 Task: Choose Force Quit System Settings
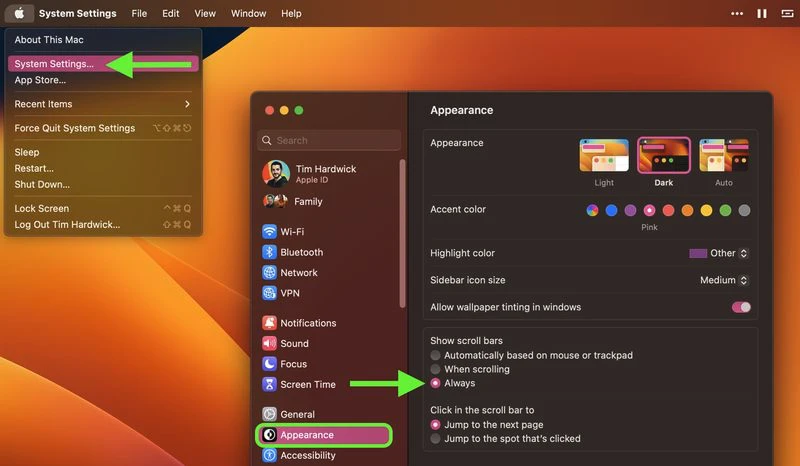pyautogui.click(x=103, y=128)
